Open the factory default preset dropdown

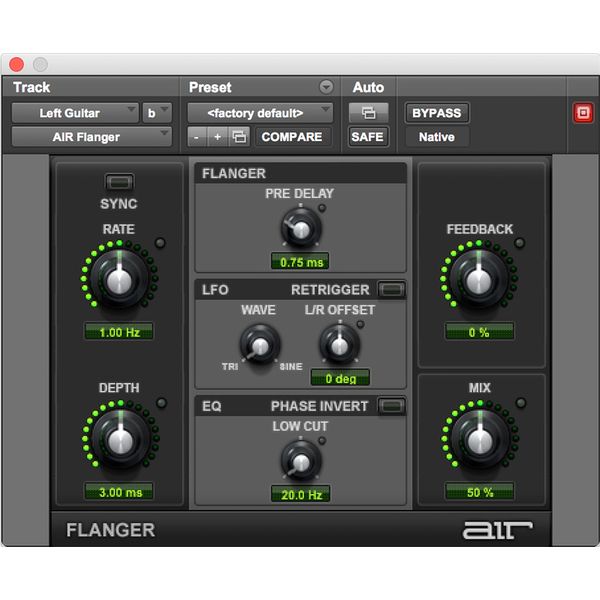[x=260, y=113]
